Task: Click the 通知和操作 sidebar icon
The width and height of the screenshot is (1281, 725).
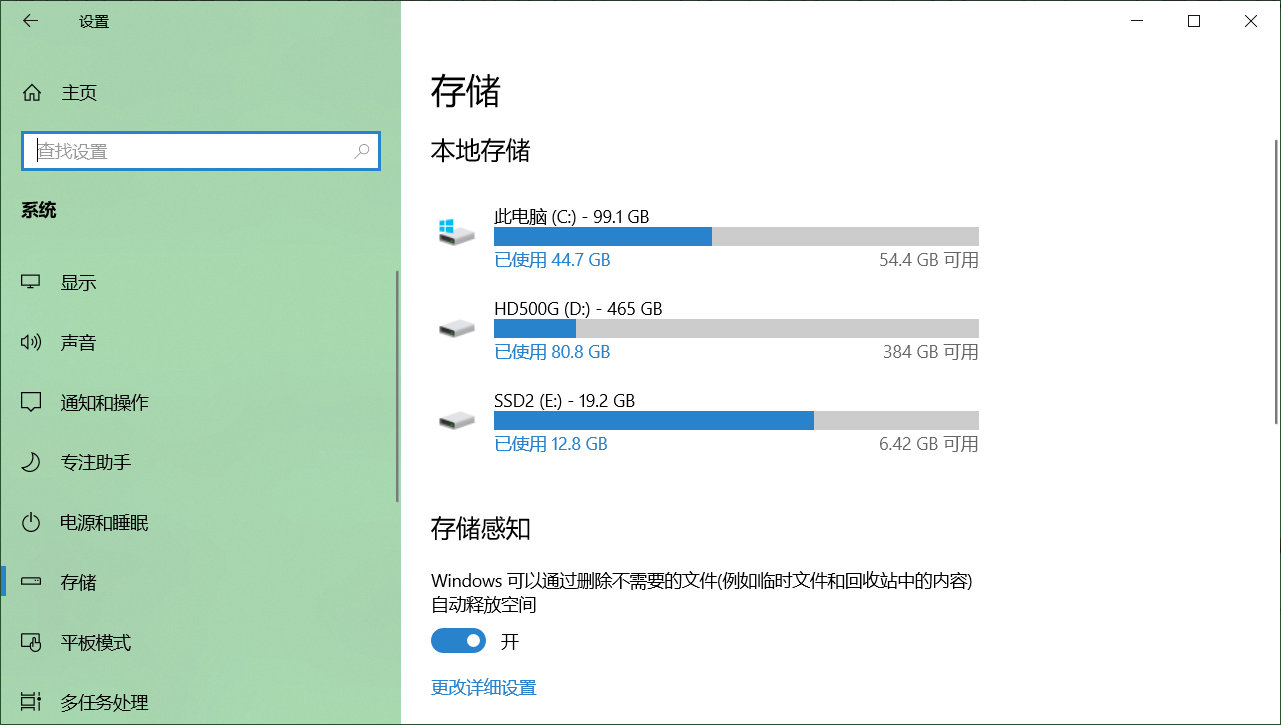Action: (x=32, y=402)
